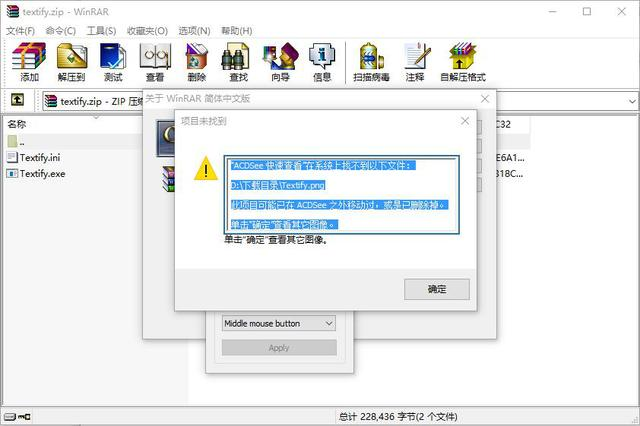Click the 删除 (Delete) toolbar icon
The height and width of the screenshot is (426, 640).
coord(197,62)
